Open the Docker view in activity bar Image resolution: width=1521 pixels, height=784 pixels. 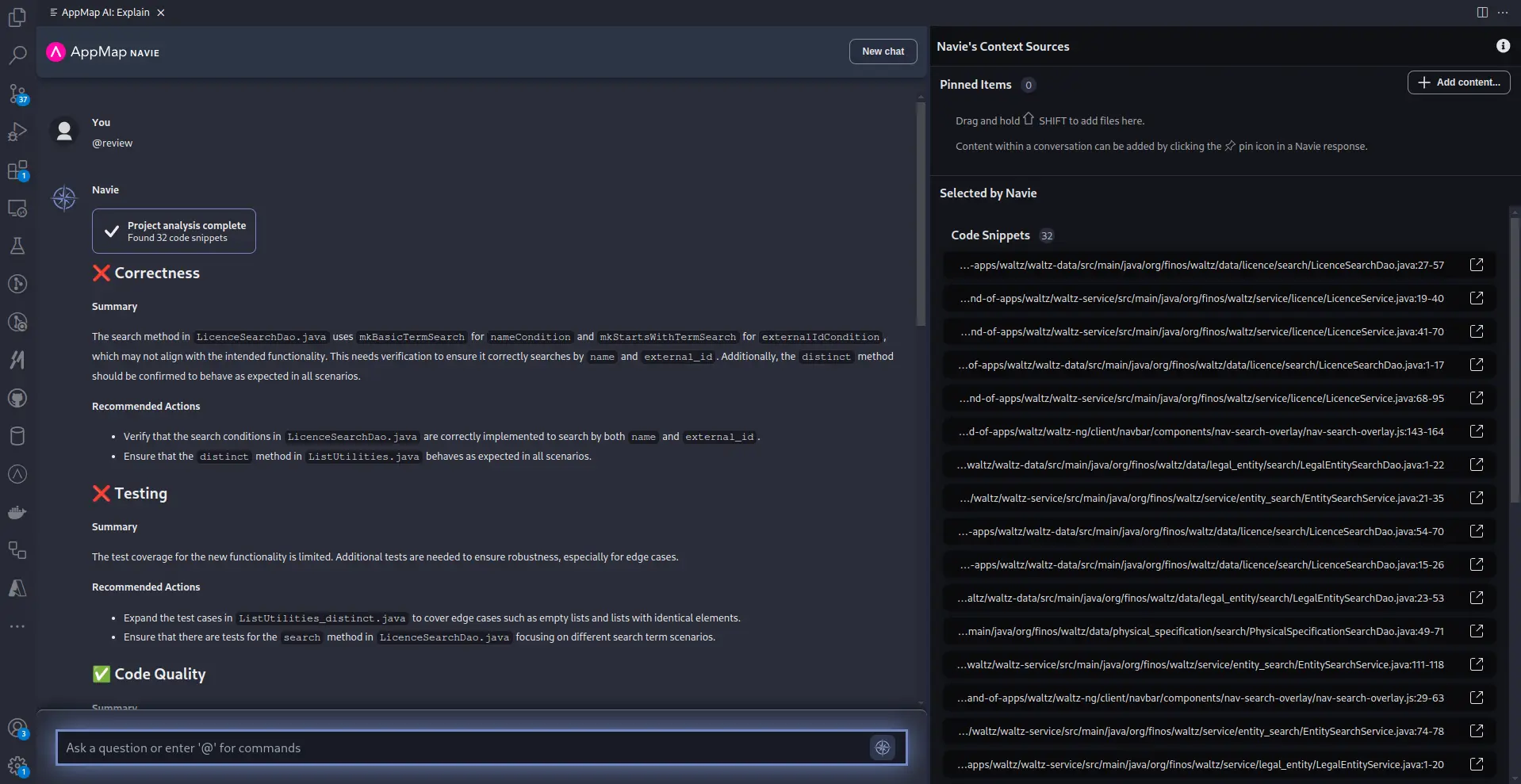(17, 512)
